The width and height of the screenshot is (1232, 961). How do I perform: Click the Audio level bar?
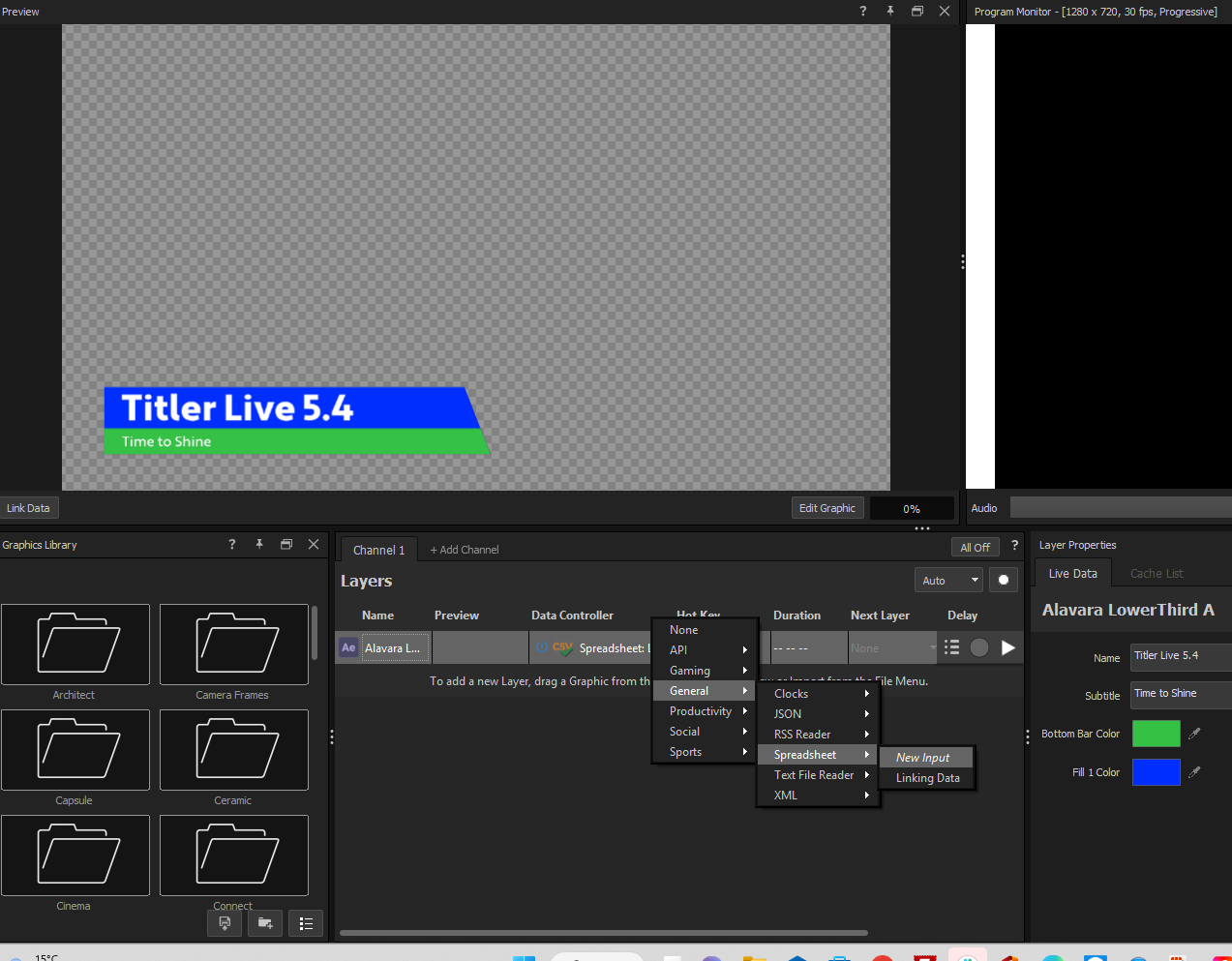pyautogui.click(x=1121, y=508)
